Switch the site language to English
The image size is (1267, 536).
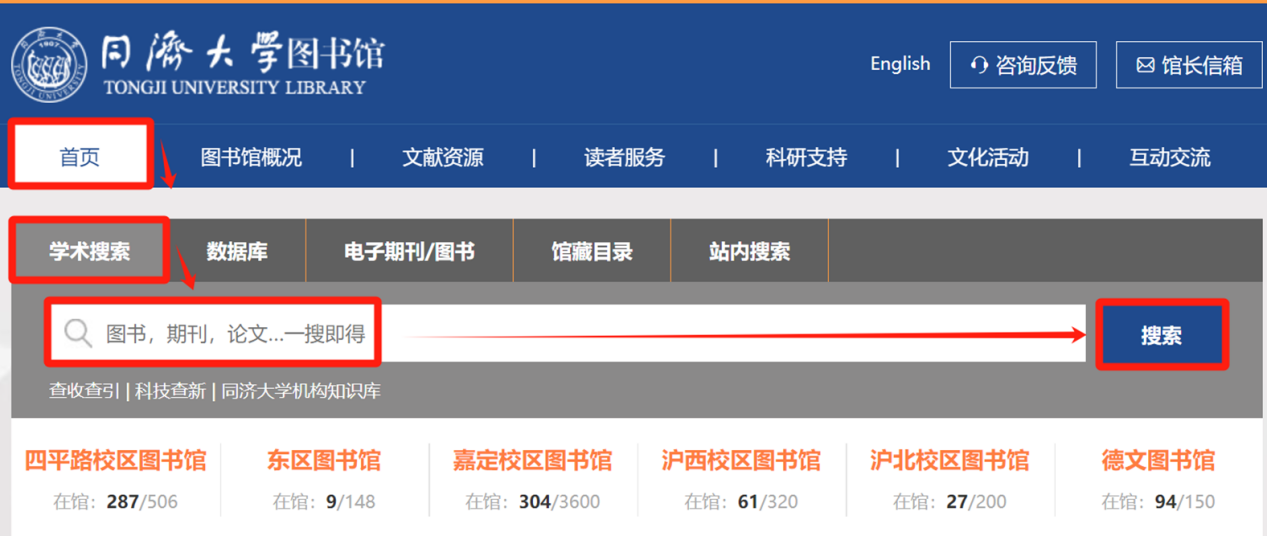pyautogui.click(x=899, y=64)
